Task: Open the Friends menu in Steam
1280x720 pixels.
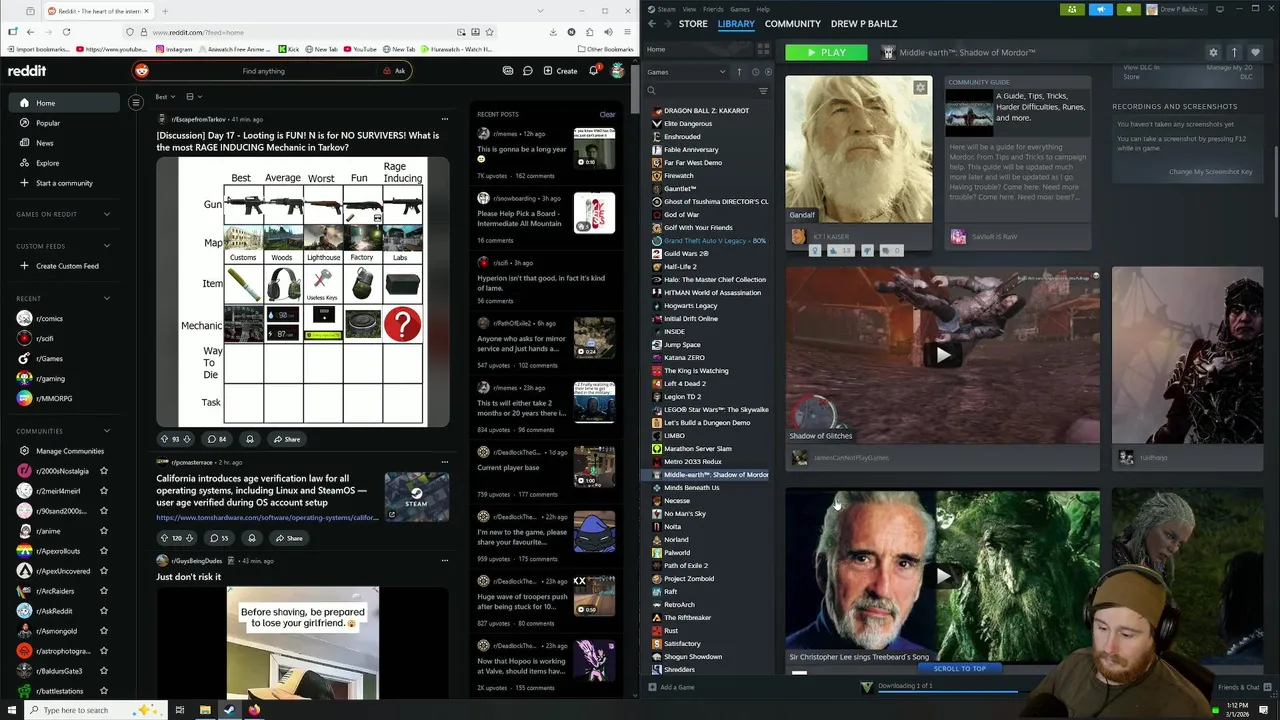Action: pos(713,9)
